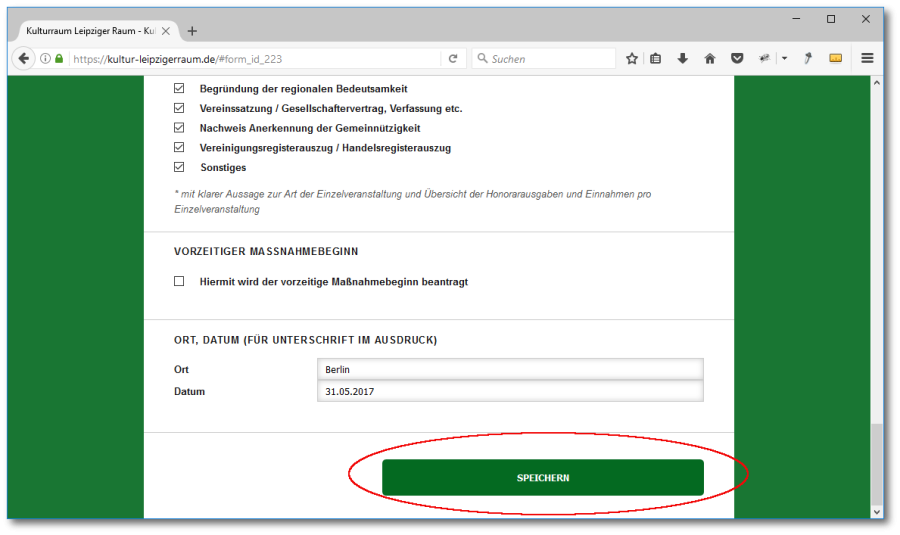Click the Datum input field
The image size is (900, 535).
pyautogui.click(x=510, y=391)
